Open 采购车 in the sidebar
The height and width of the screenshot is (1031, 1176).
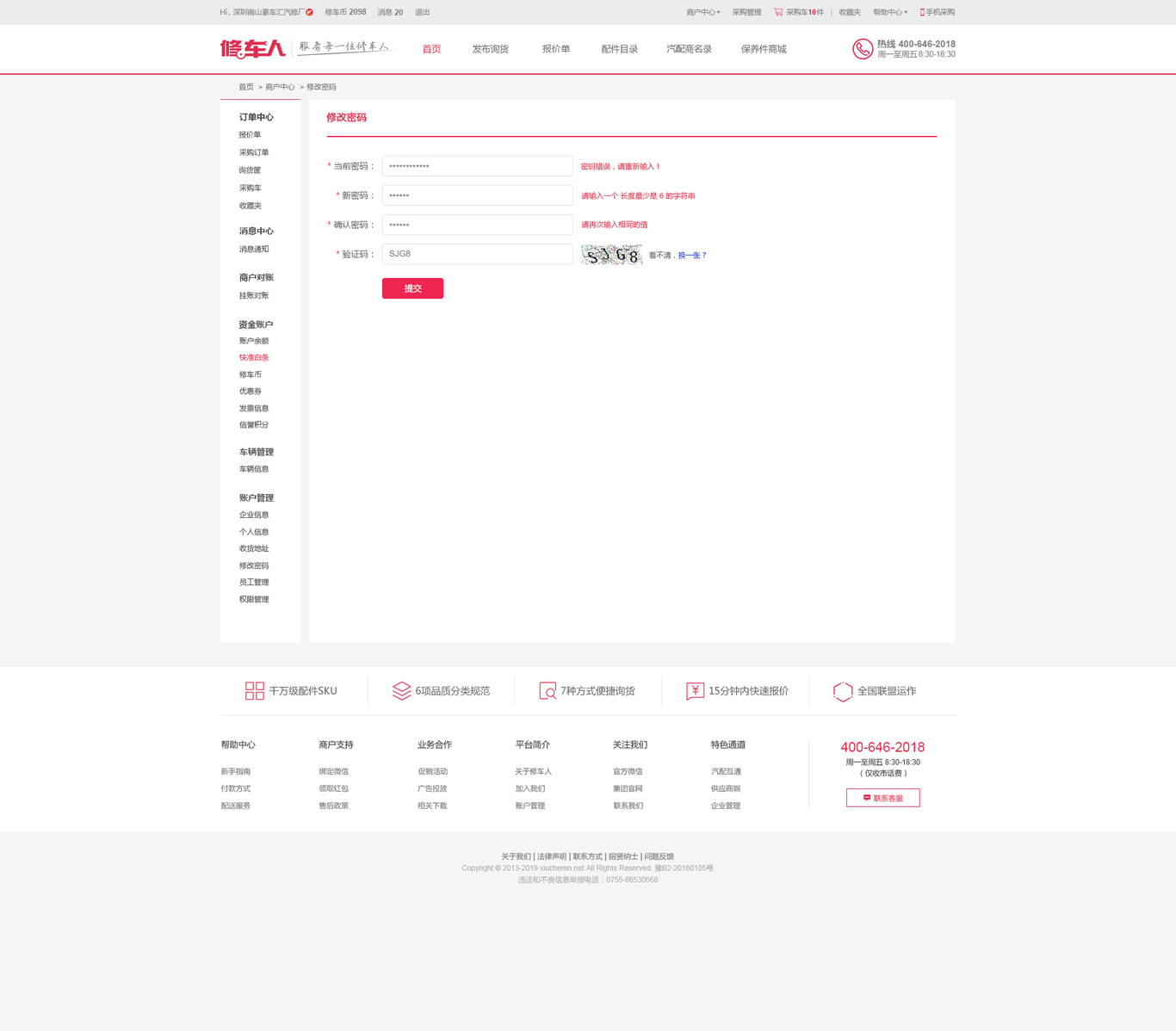tap(250, 188)
